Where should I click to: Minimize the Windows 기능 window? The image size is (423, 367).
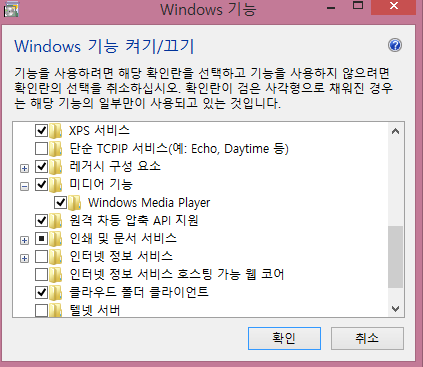pos(331,7)
